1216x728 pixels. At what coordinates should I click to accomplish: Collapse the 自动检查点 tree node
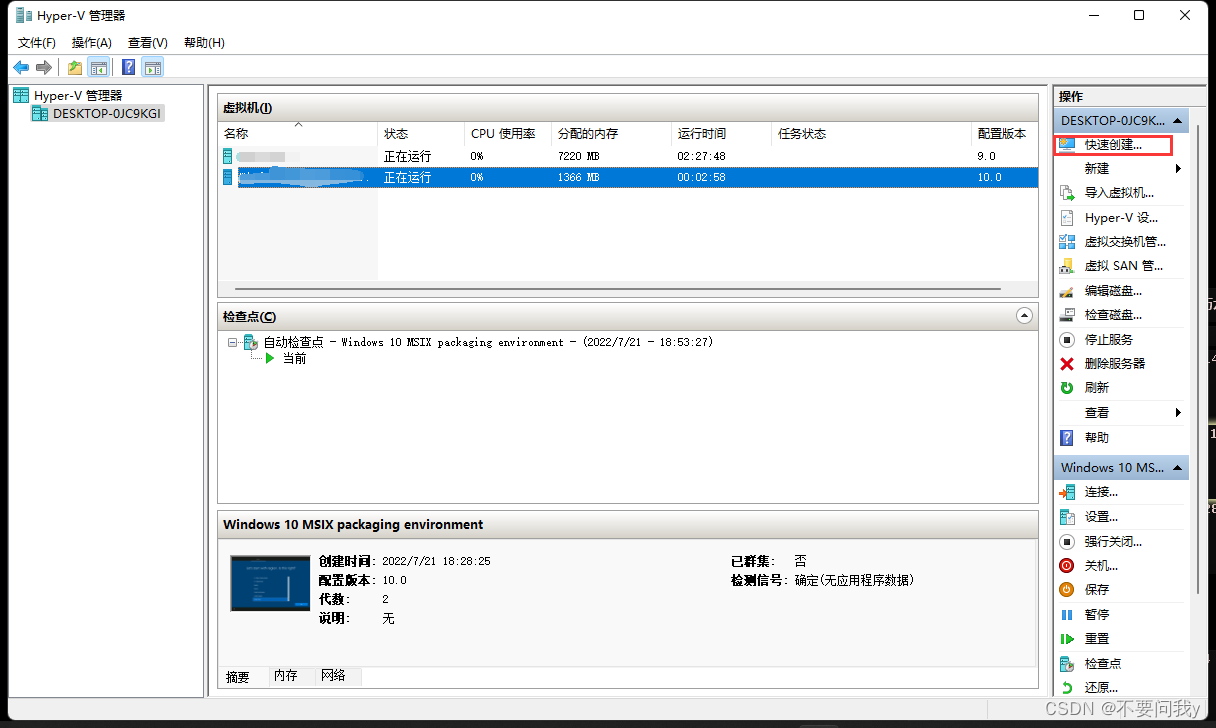(232, 342)
